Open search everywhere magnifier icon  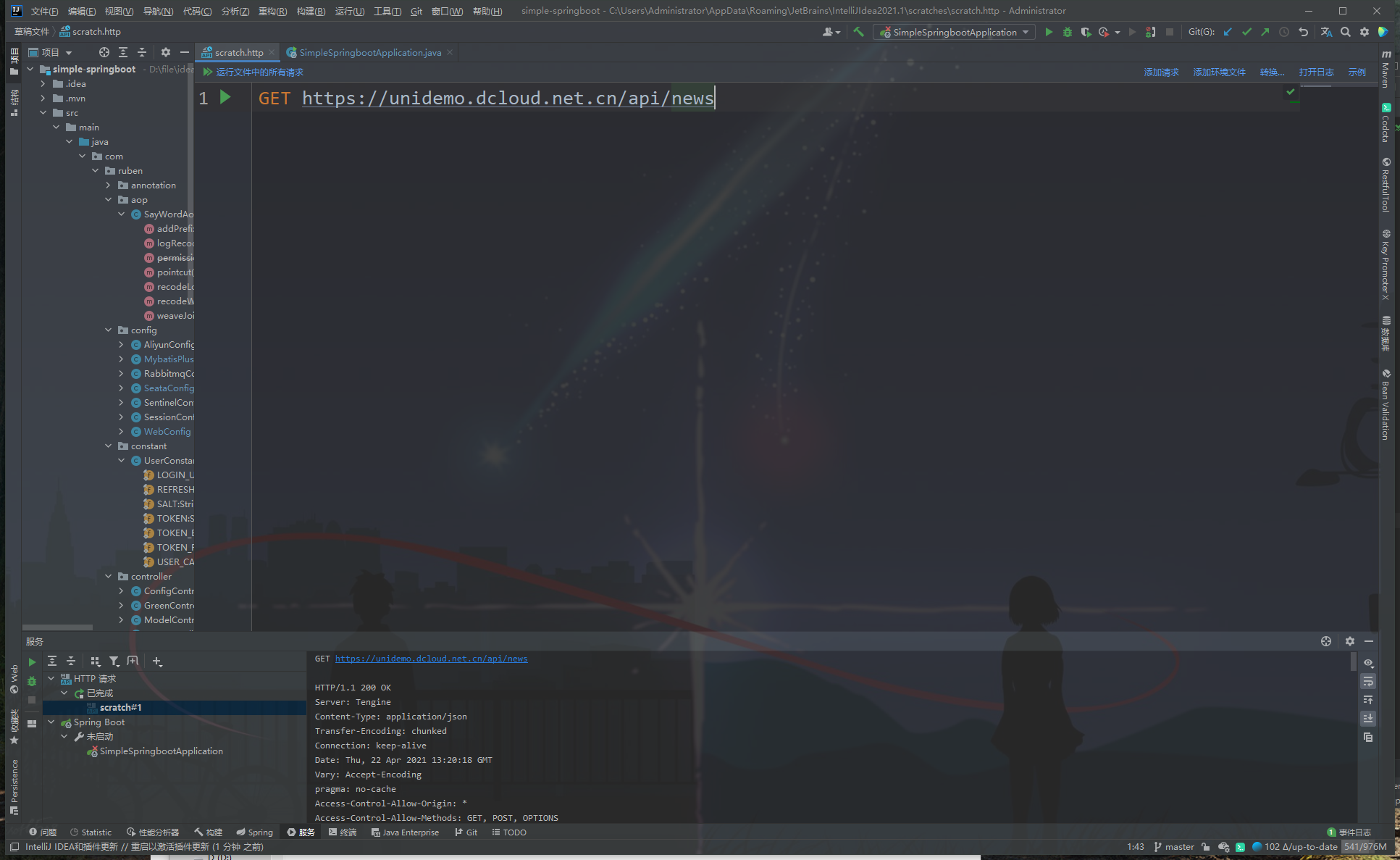(1346, 32)
